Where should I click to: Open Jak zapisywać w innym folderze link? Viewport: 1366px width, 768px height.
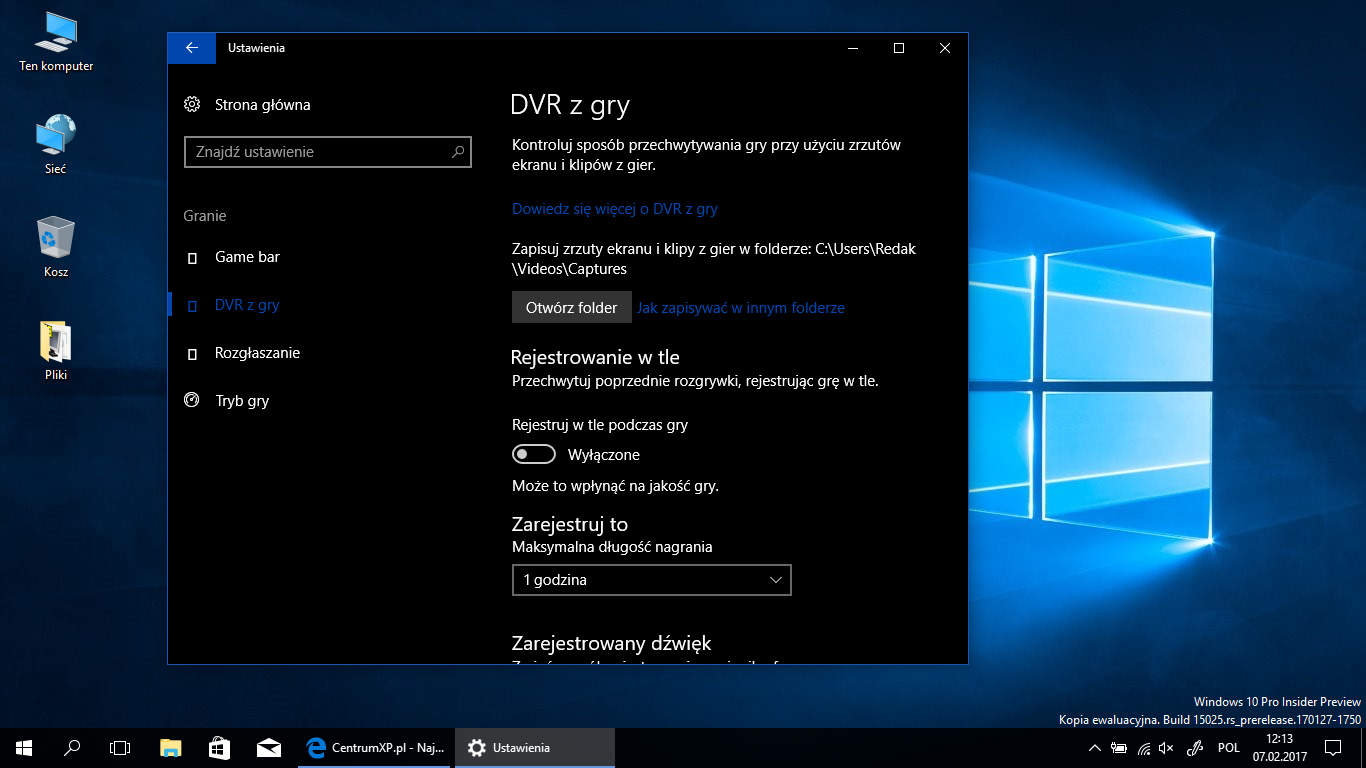click(x=741, y=308)
